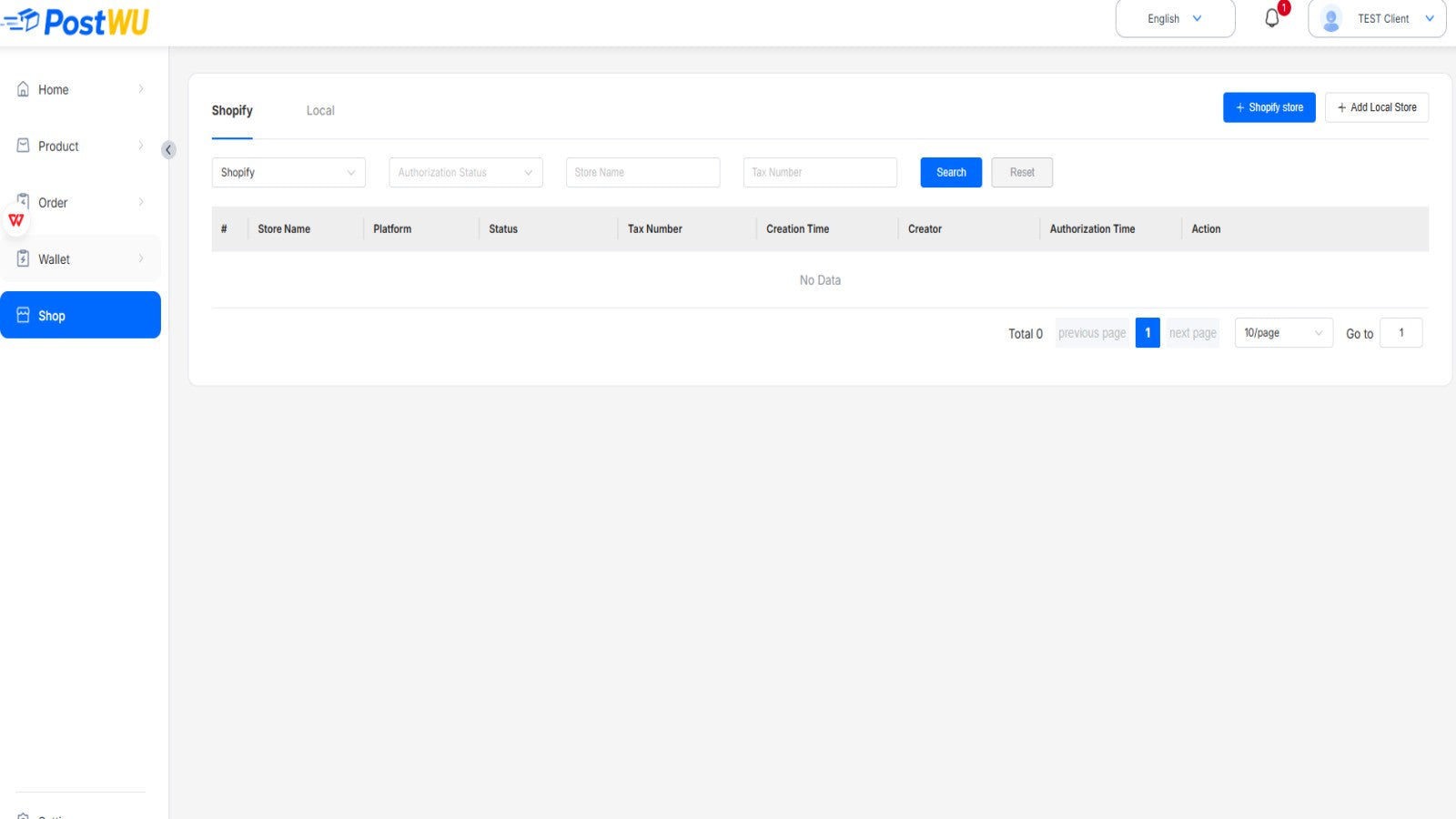Open the English language dropdown

click(1175, 18)
